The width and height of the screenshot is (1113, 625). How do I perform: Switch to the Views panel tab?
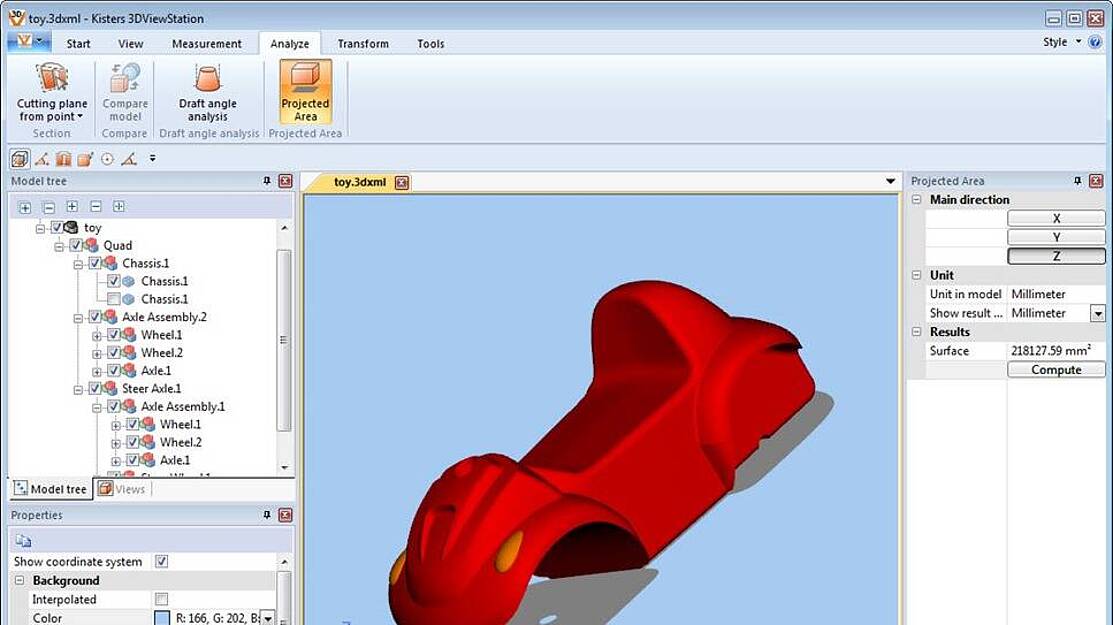(122, 489)
